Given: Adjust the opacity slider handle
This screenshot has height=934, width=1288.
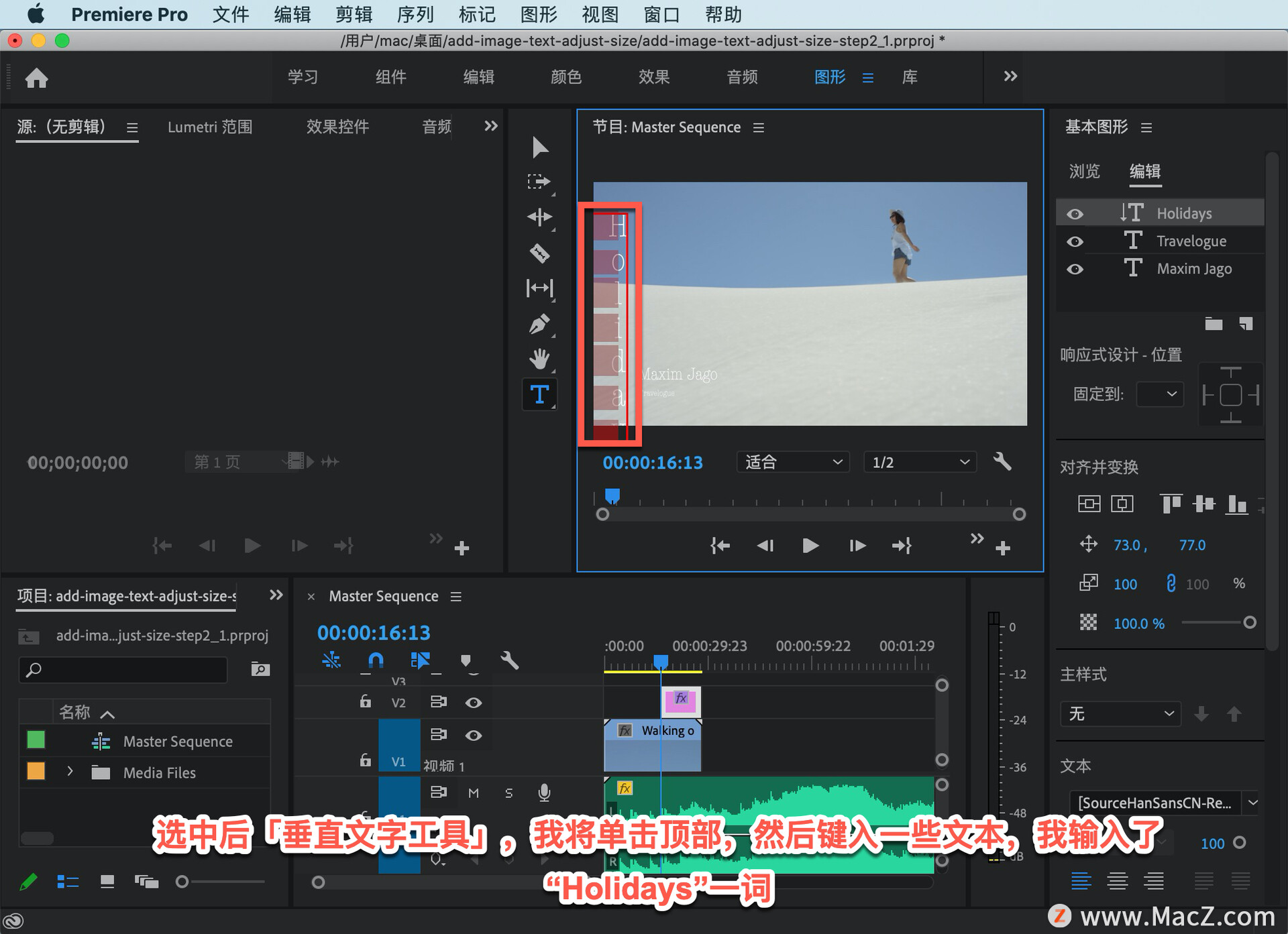Looking at the screenshot, I should coord(1249,623).
